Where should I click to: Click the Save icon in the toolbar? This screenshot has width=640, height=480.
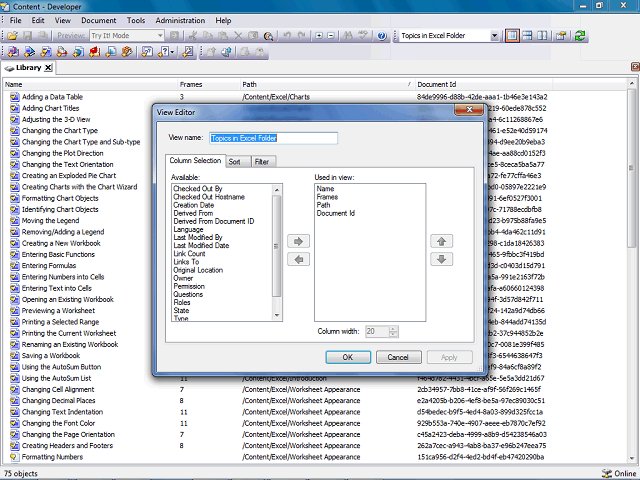pos(27,36)
